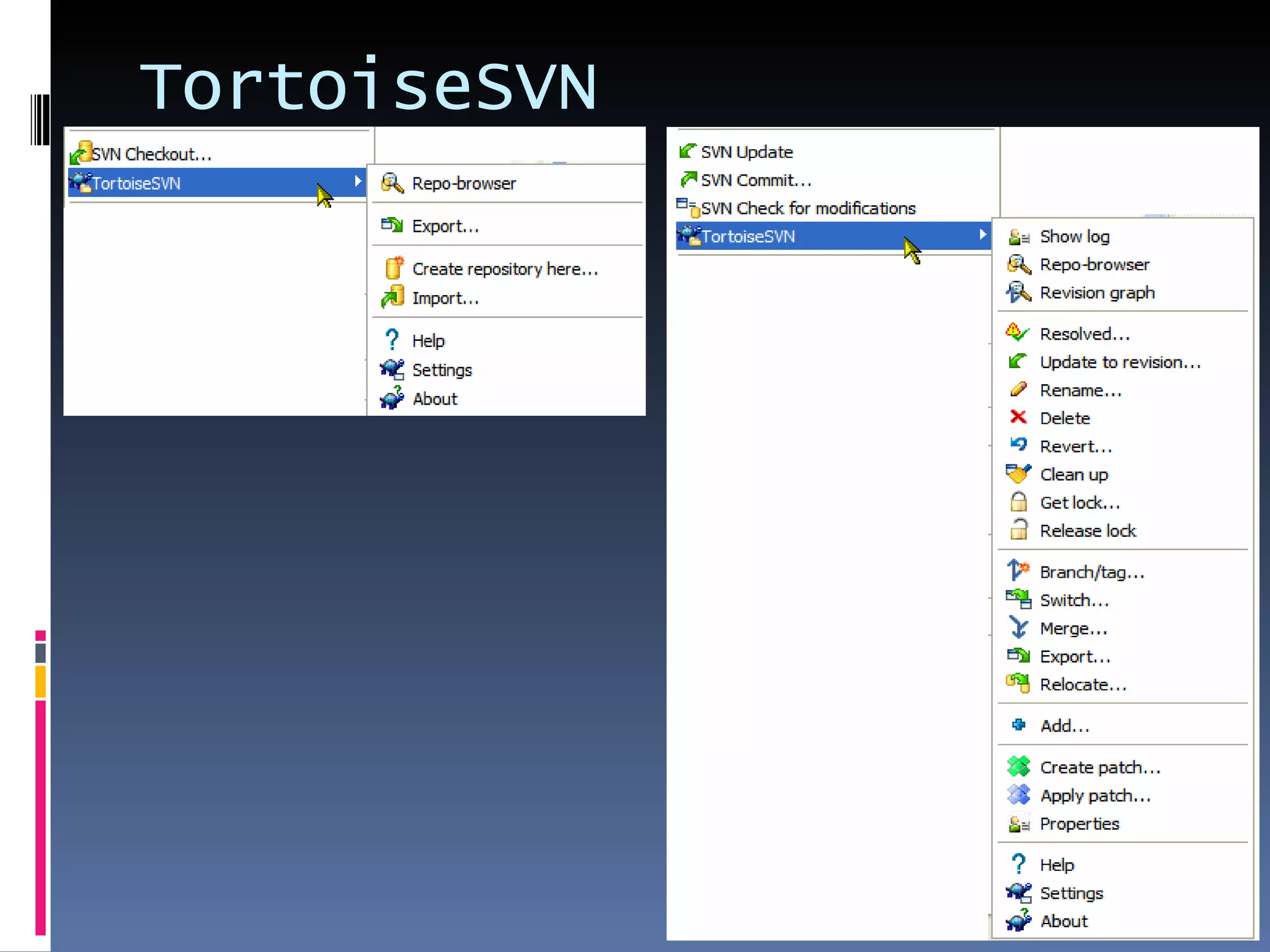This screenshot has height=952, width=1270.
Task: Click the red Delete X icon
Action: coord(1018,418)
